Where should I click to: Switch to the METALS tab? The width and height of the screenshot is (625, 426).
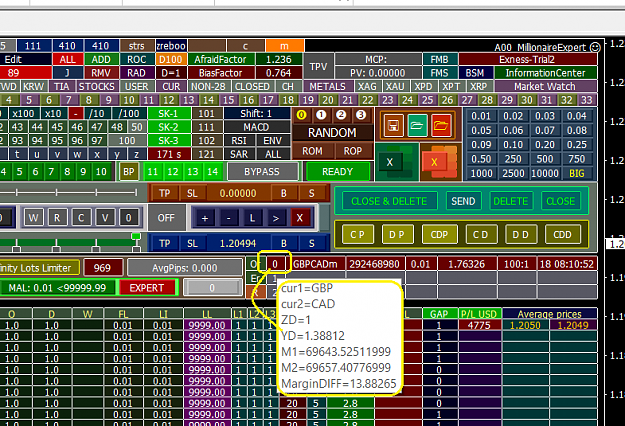[x=328, y=86]
